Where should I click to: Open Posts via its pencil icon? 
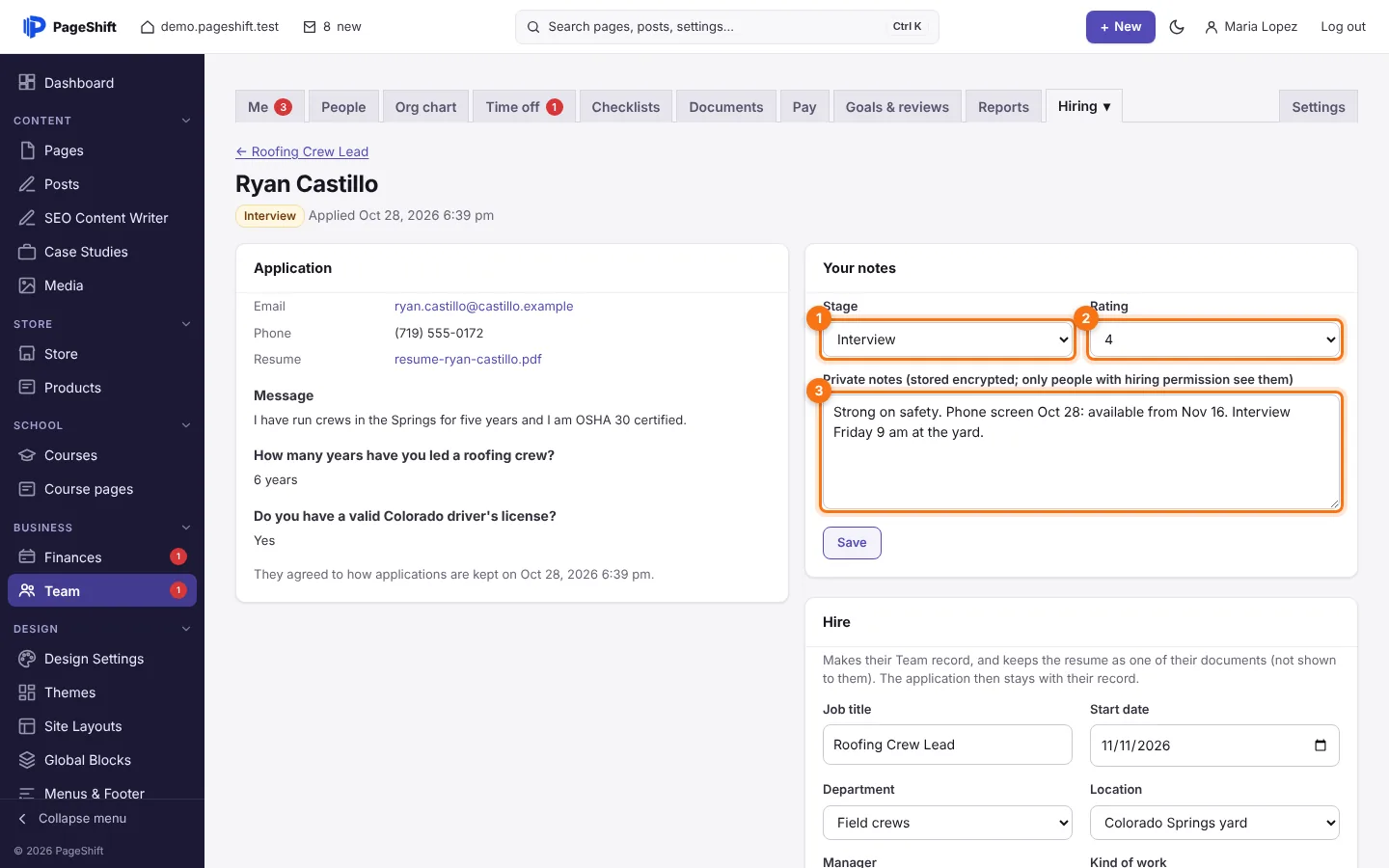click(27, 184)
